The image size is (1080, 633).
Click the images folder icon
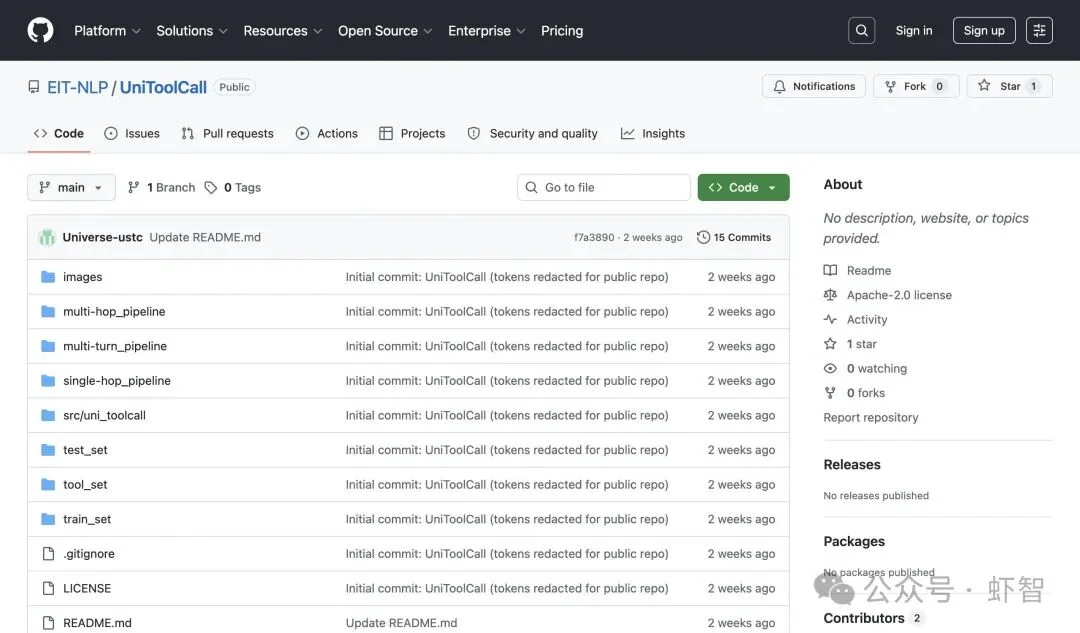48,277
